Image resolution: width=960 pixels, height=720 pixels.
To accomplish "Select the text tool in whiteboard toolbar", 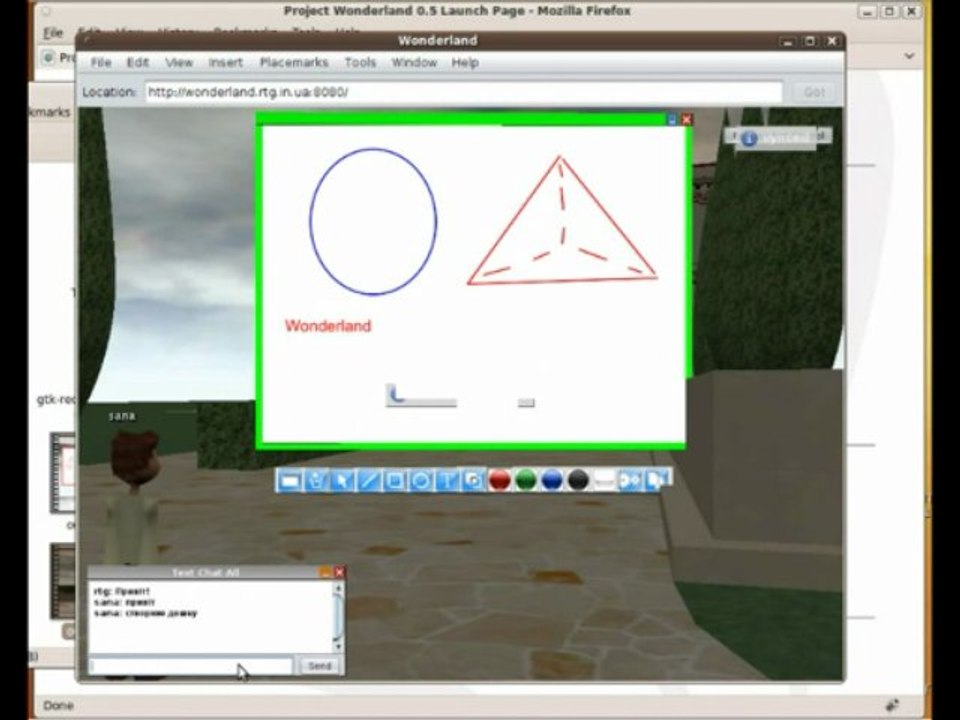I will tap(447, 481).
